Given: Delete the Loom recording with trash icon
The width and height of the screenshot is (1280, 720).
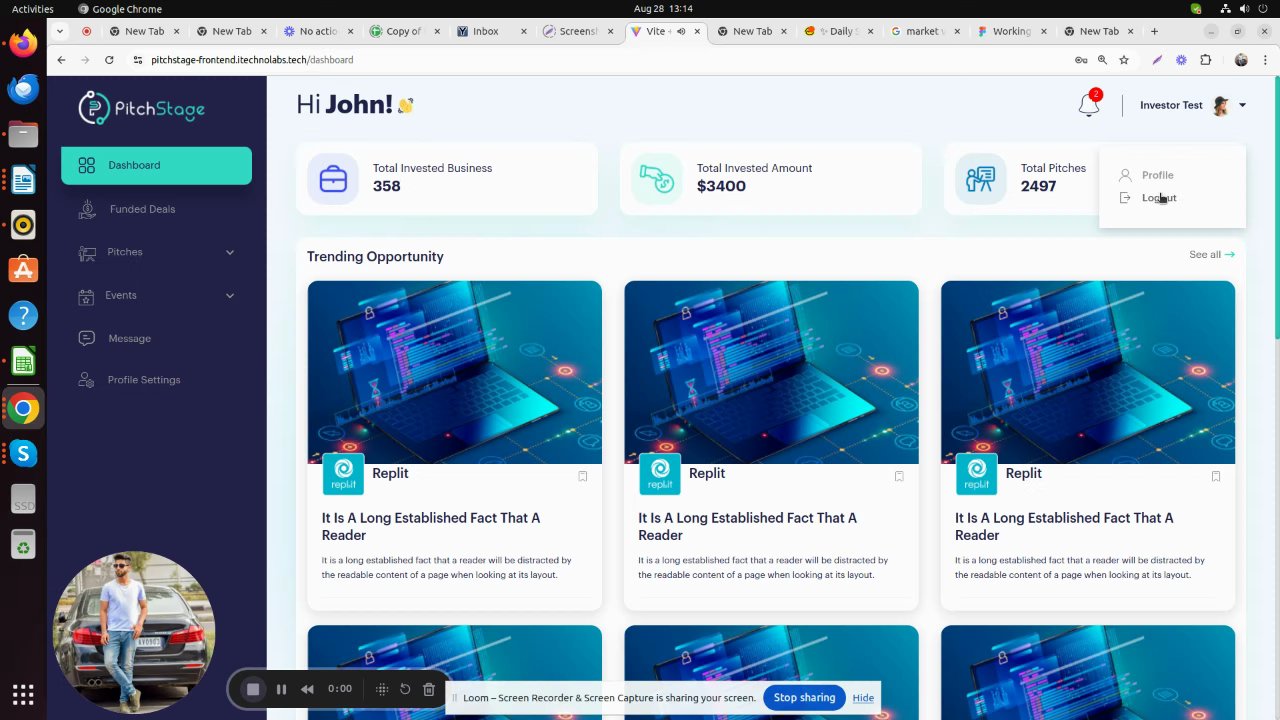Looking at the screenshot, I should [429, 689].
